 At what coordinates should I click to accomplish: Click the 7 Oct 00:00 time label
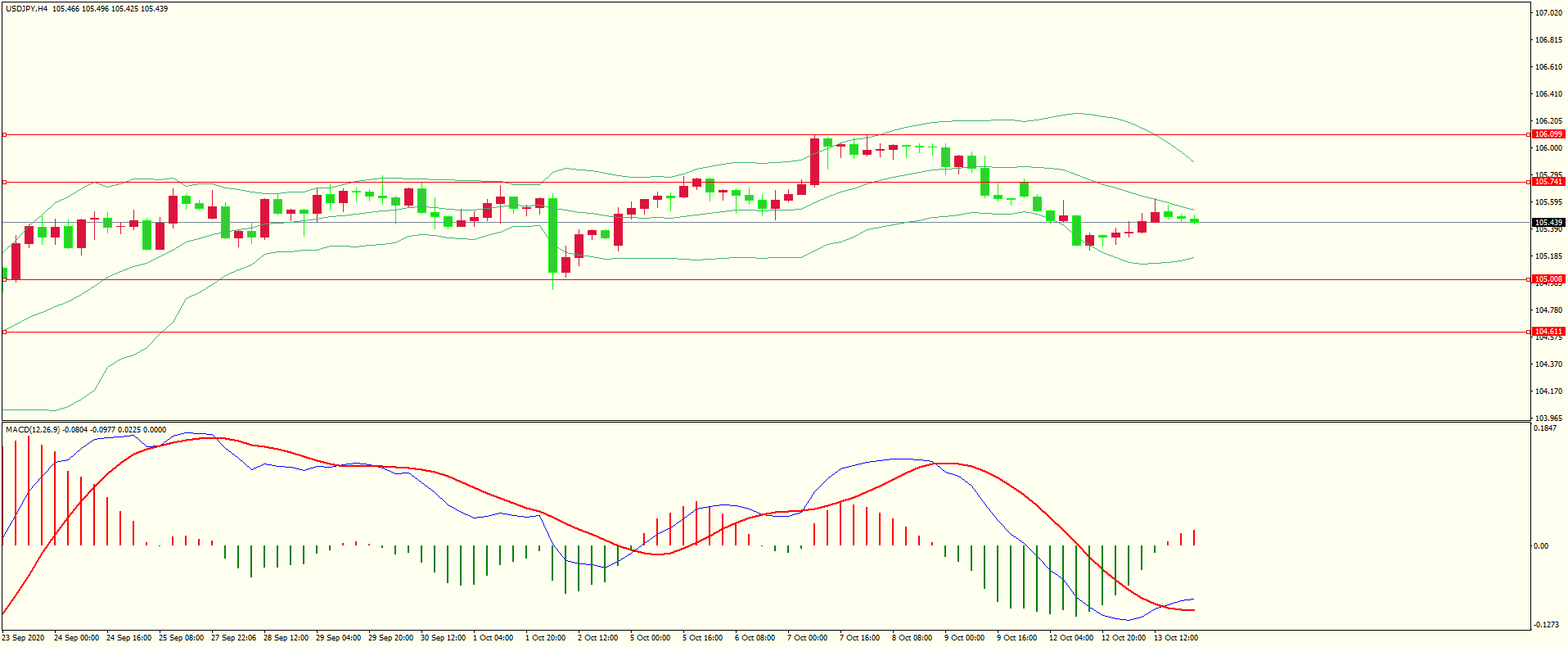click(807, 638)
